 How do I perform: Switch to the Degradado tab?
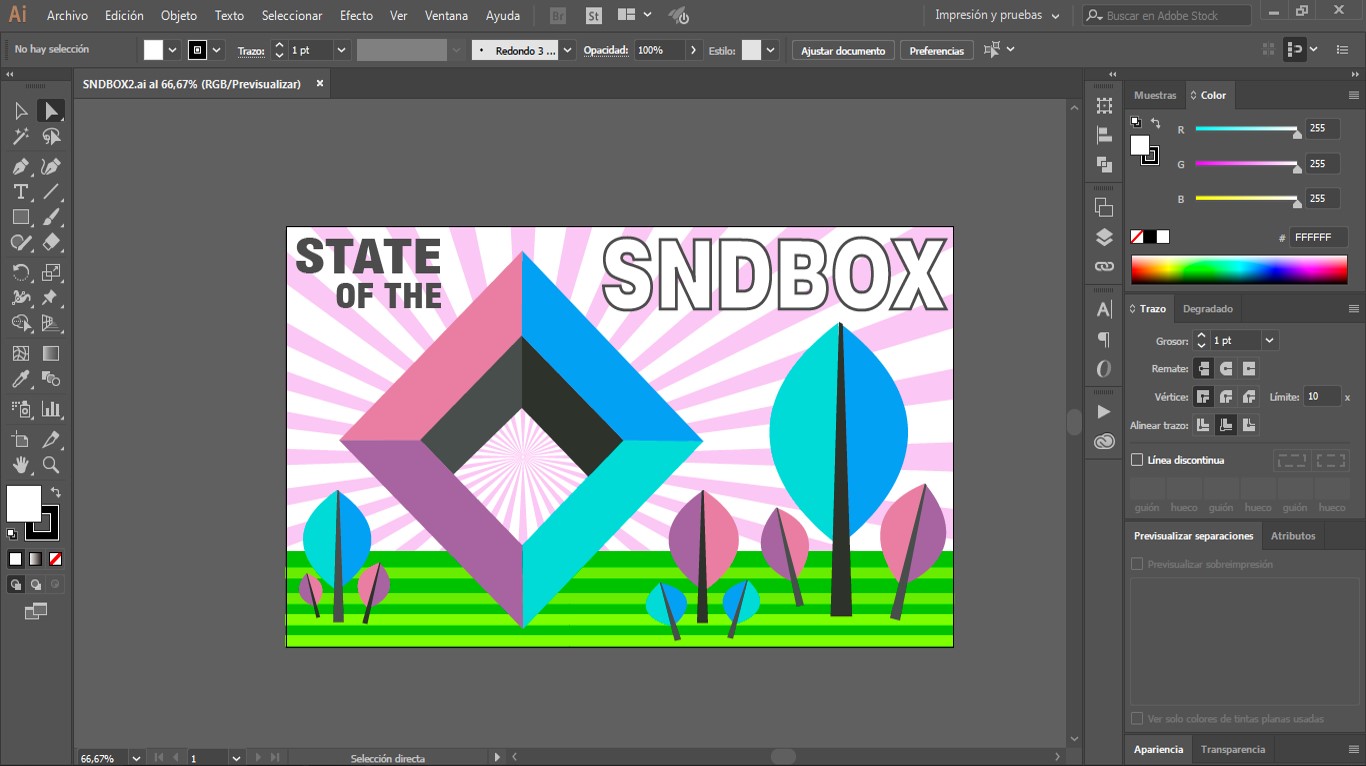point(1207,309)
